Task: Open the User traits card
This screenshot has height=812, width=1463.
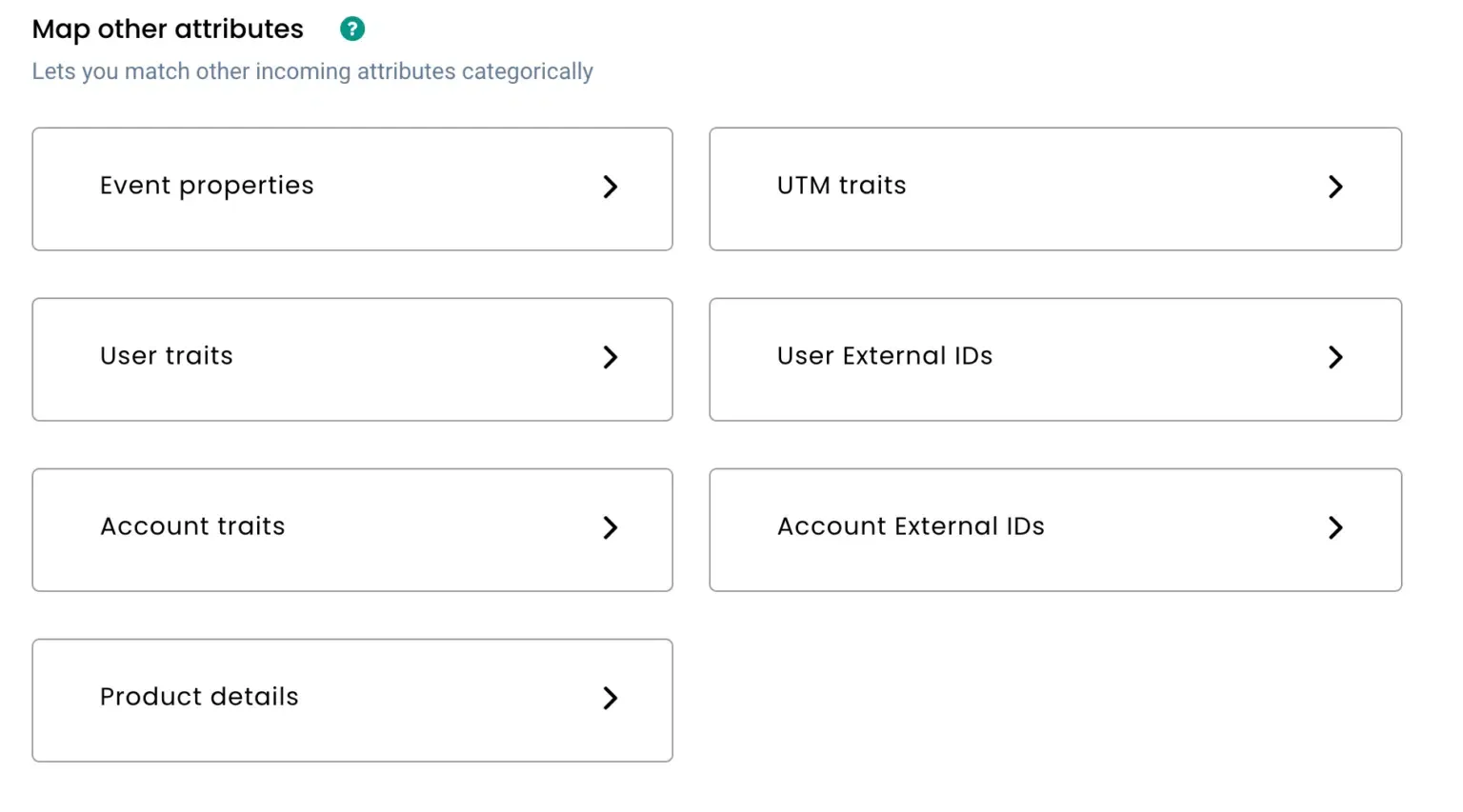Action: pyautogui.click(x=352, y=360)
